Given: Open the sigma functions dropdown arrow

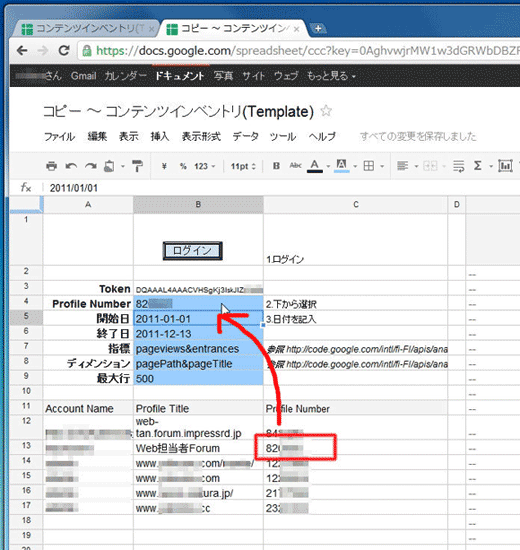Looking at the screenshot, I should [491, 166].
